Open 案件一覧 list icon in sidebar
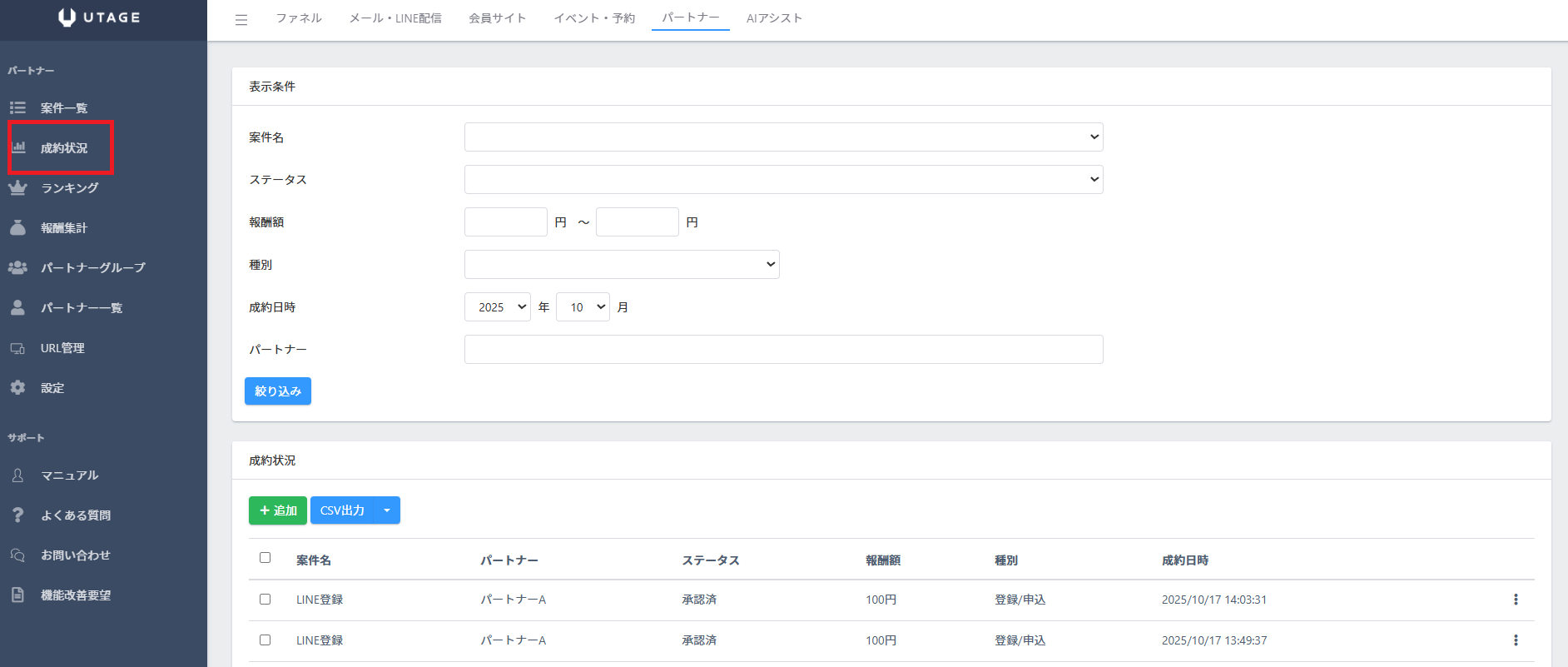1568x667 pixels. pyautogui.click(x=17, y=107)
